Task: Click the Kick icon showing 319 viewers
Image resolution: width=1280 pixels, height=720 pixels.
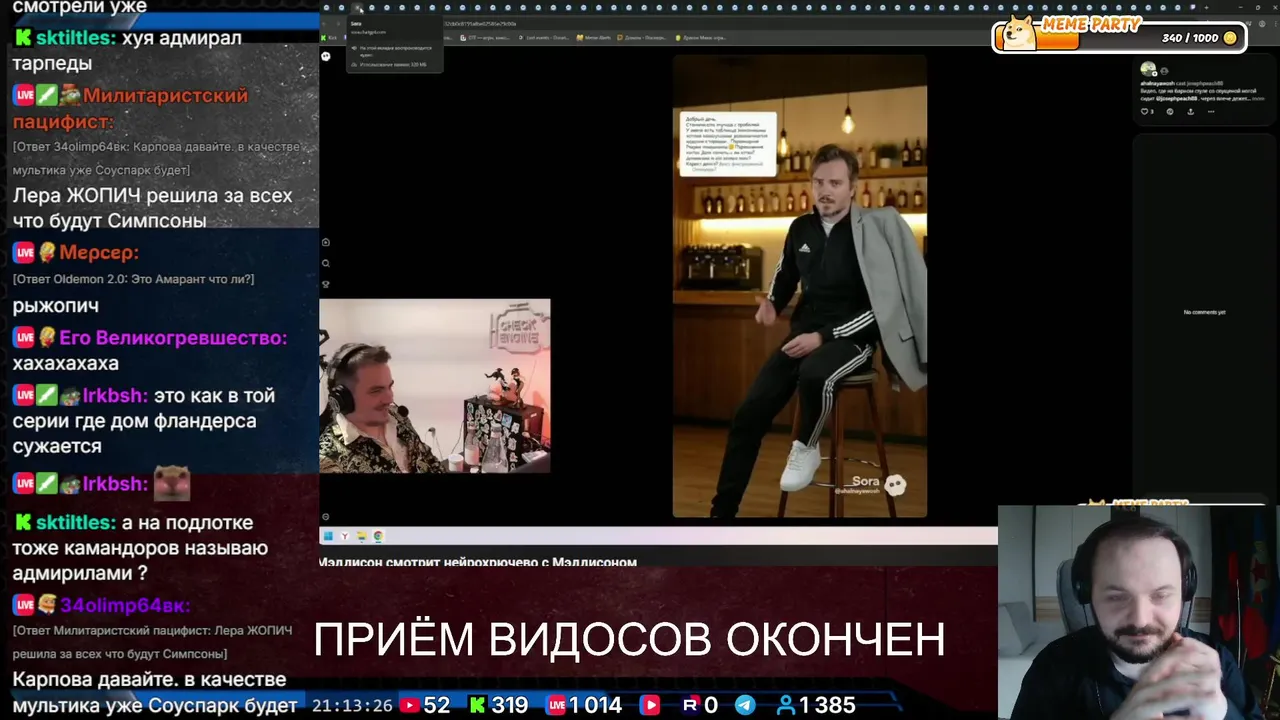Action: [x=477, y=705]
